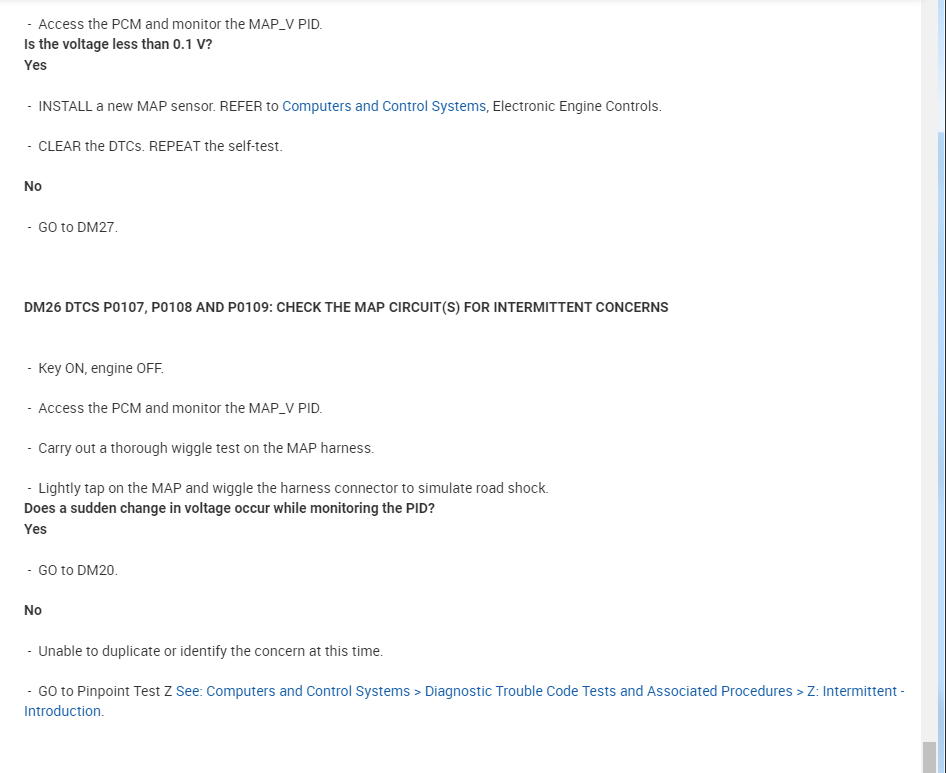This screenshot has width=946, height=773.
Task: Click the 'Carry out a thorough wiggle test' step
Action: tap(206, 448)
